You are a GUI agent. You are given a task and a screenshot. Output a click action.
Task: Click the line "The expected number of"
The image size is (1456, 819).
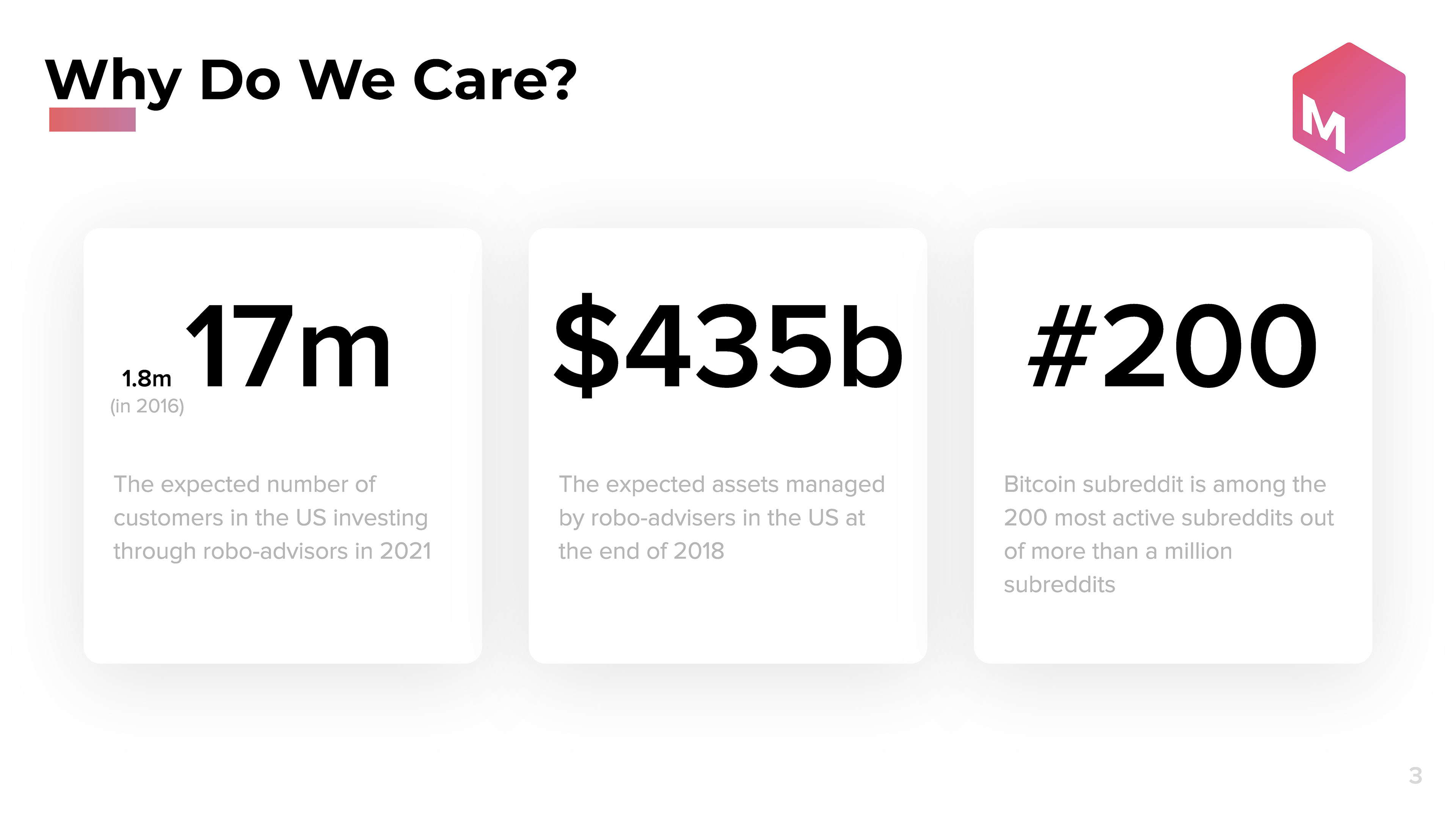click(x=245, y=485)
